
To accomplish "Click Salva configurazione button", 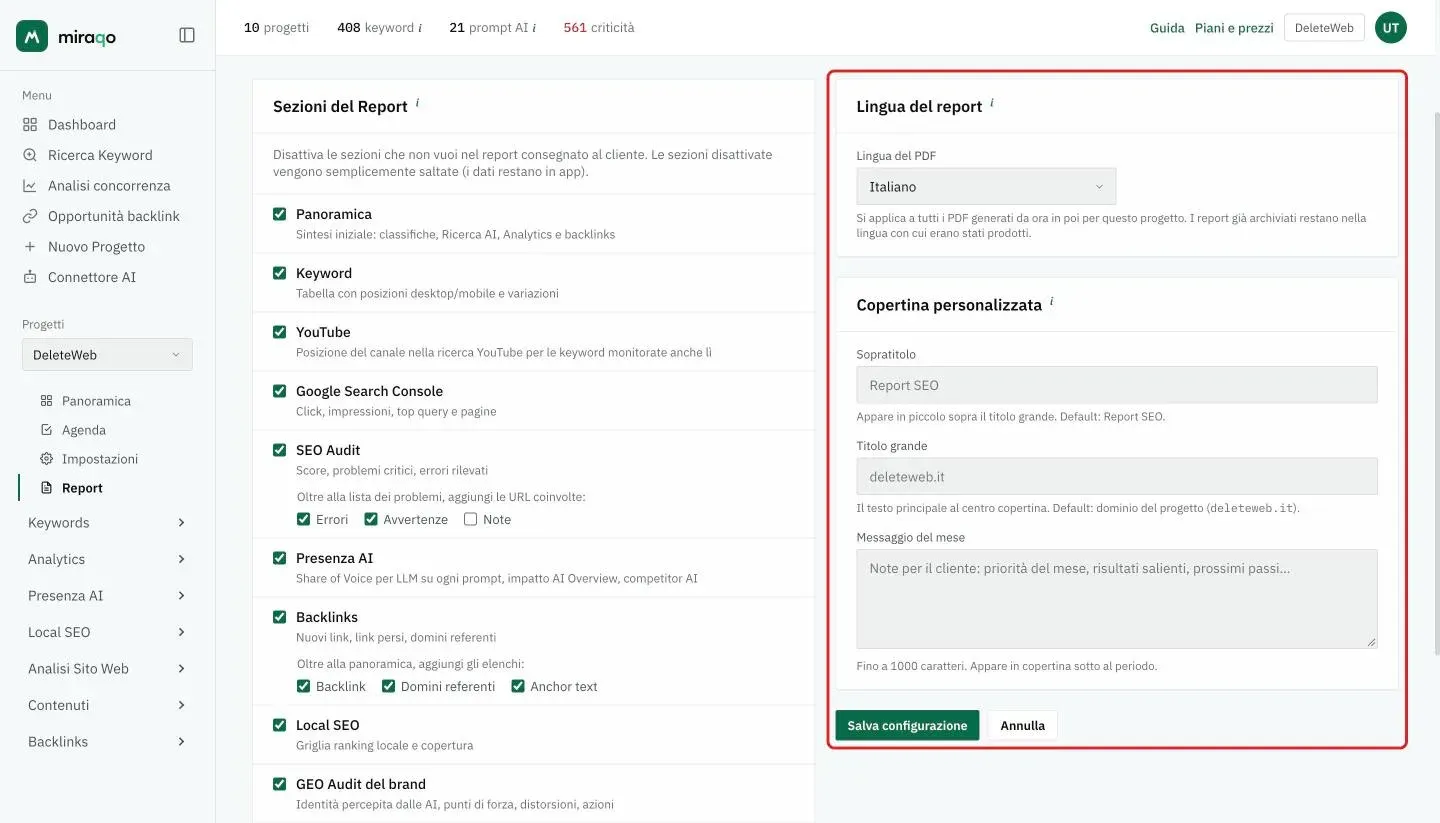I will coord(907,725).
